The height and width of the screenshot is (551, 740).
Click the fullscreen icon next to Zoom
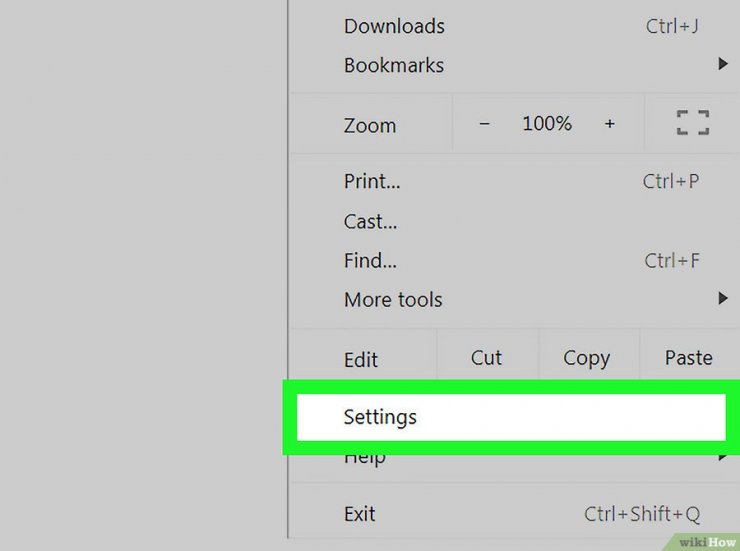pos(692,123)
